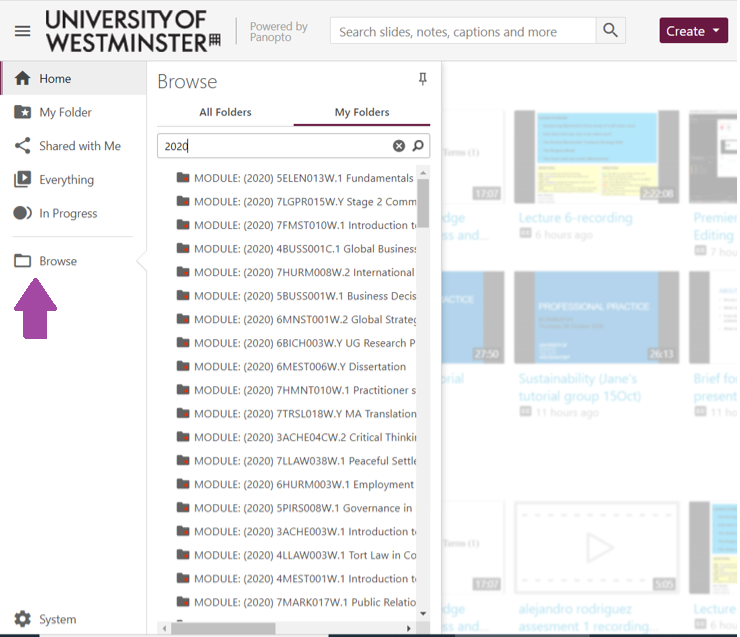Clear the 2020 folder search text
740x637 pixels.
(399, 146)
